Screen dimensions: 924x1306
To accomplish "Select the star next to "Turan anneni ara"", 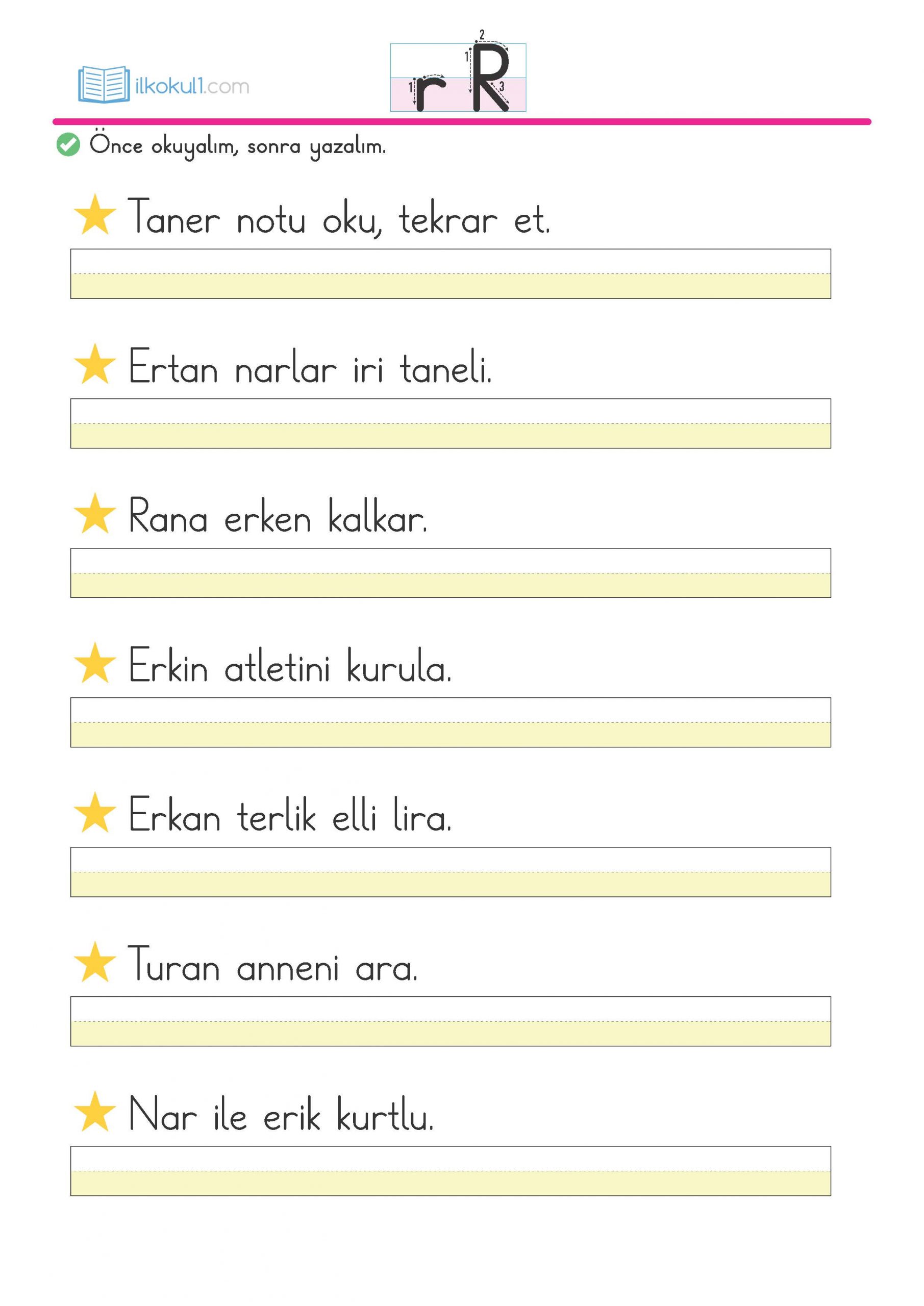I will 94,963.
